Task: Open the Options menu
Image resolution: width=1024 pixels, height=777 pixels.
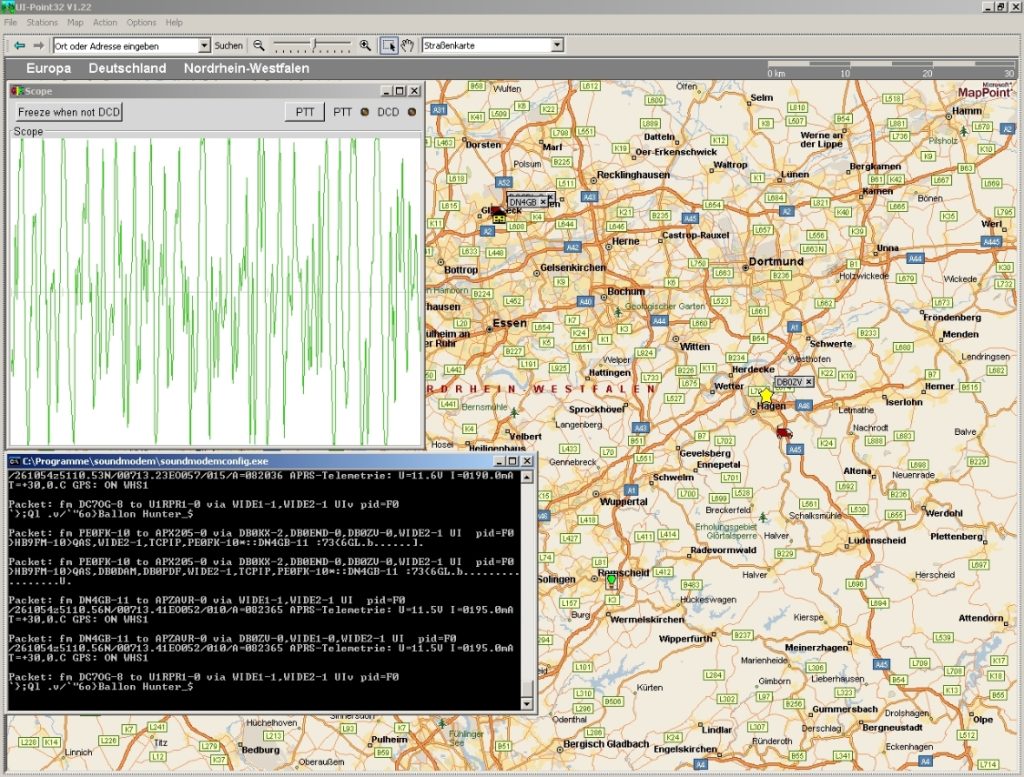Action: [141, 22]
